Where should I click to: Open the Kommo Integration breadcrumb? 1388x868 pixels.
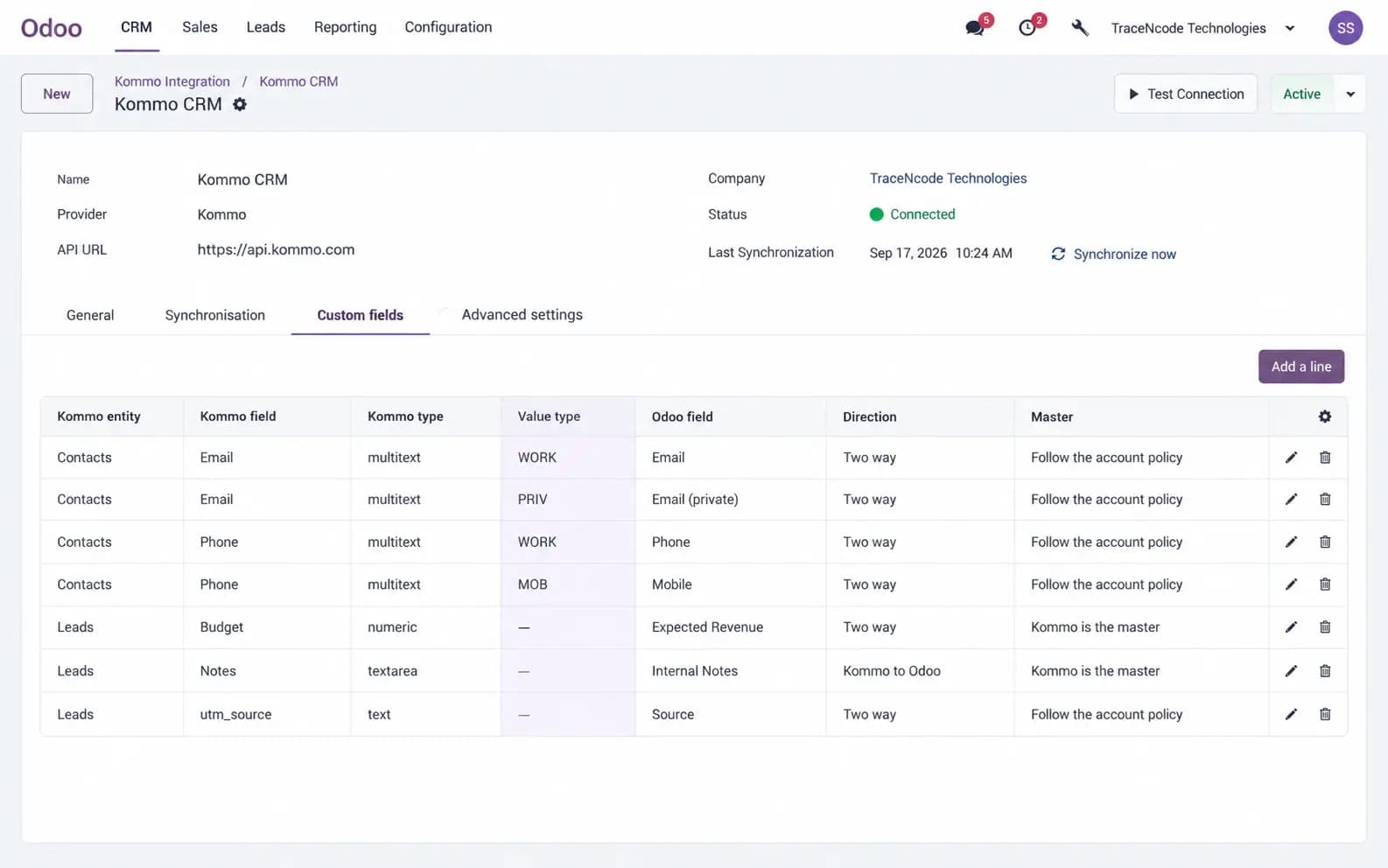click(x=172, y=81)
